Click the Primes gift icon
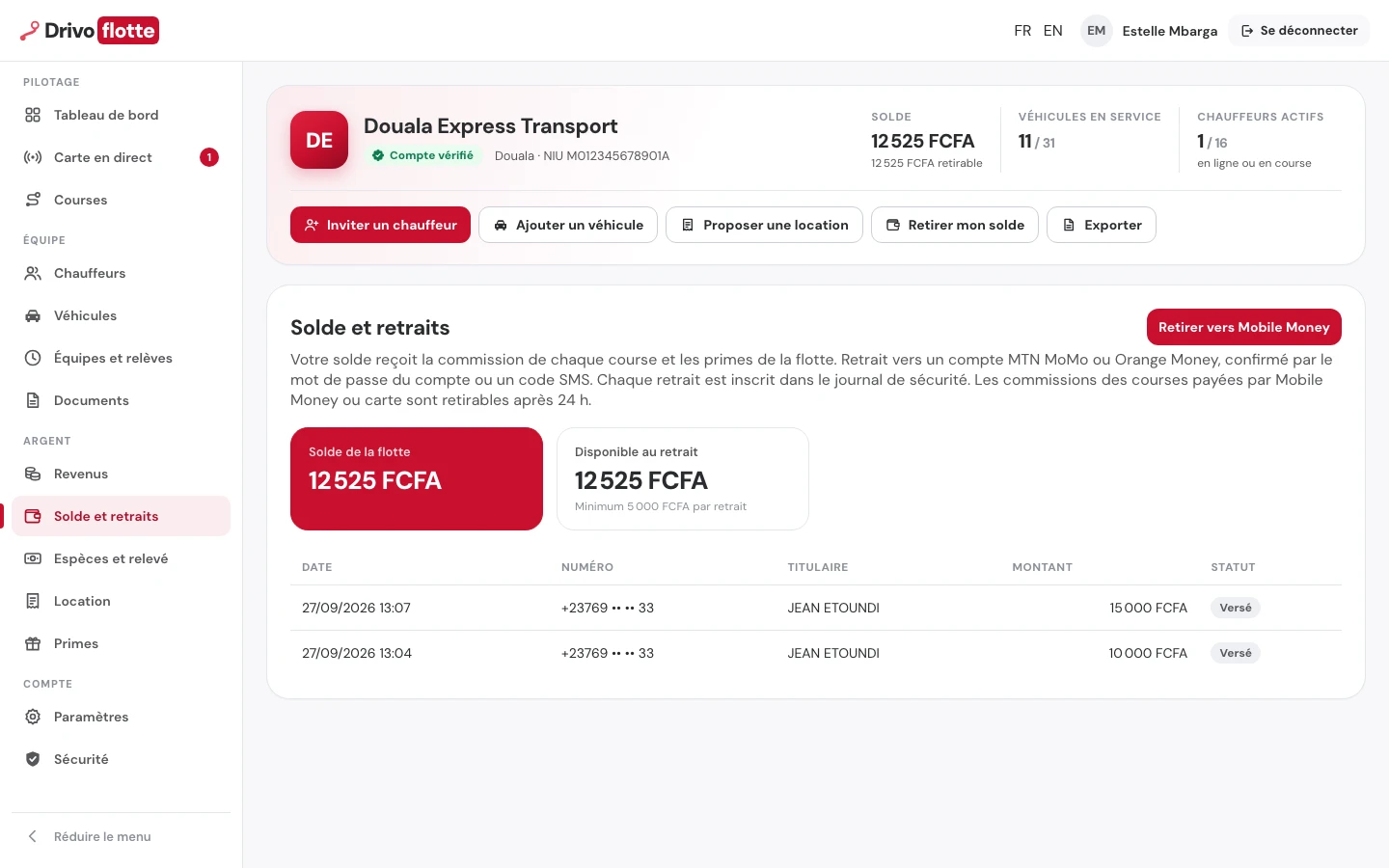This screenshot has width=1389, height=868. (x=33, y=643)
